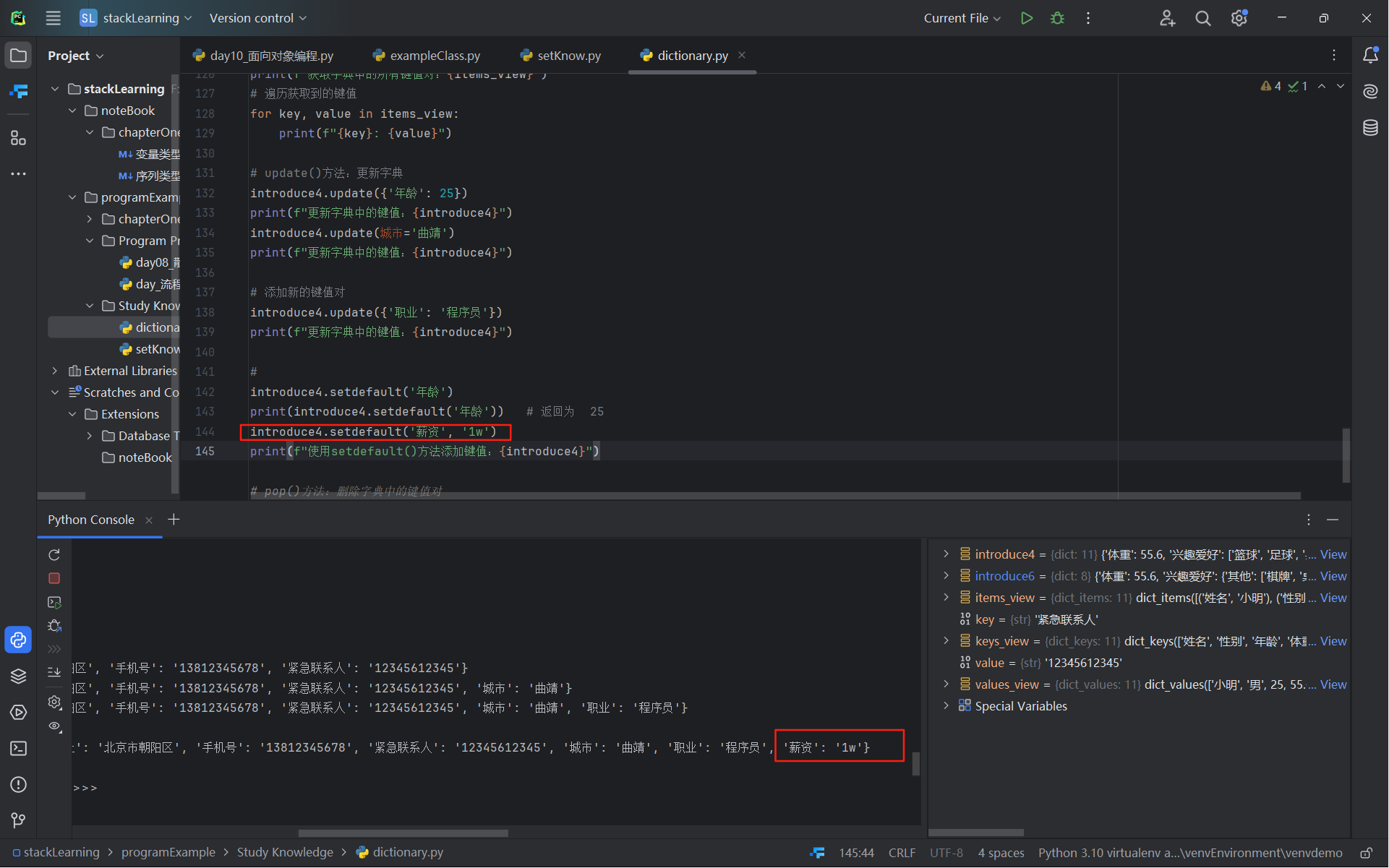Open the Git version control tool window
1389x868 pixels.
pos(18,820)
